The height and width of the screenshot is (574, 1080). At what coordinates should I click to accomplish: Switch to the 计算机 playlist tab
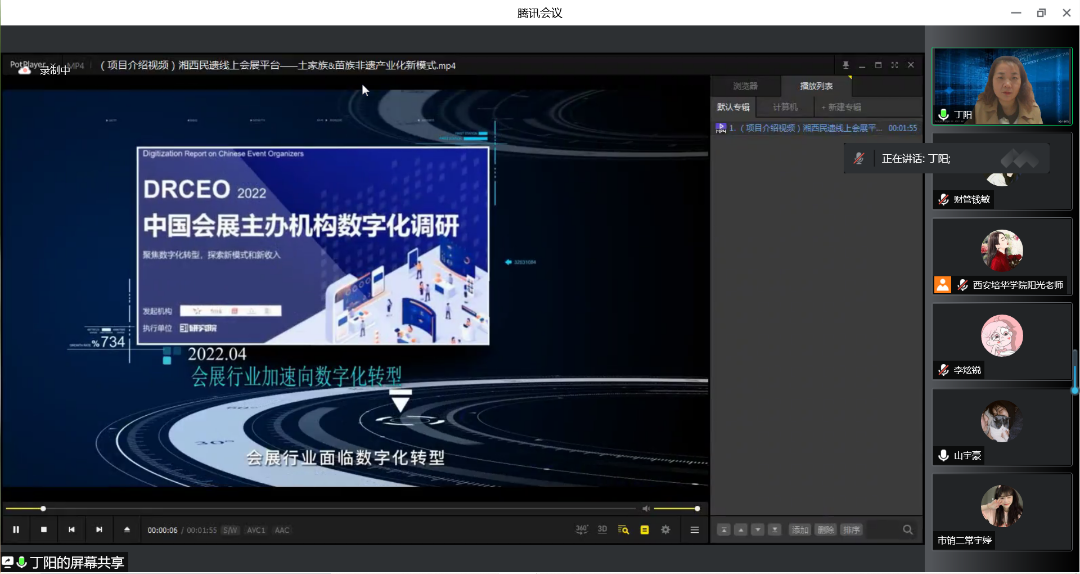(786, 107)
